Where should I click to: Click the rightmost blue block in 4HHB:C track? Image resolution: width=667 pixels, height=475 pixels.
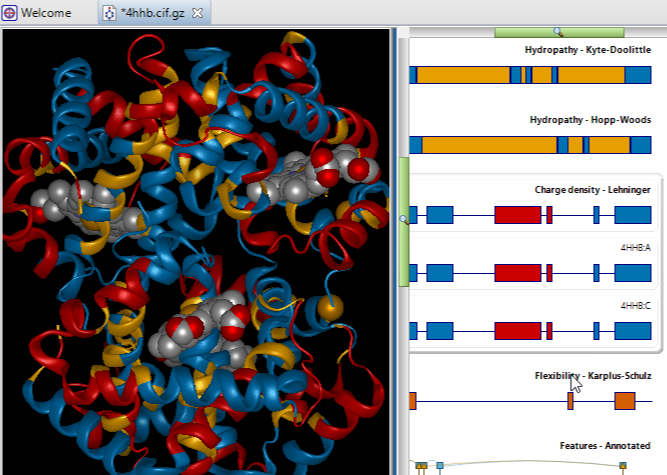[x=633, y=331]
